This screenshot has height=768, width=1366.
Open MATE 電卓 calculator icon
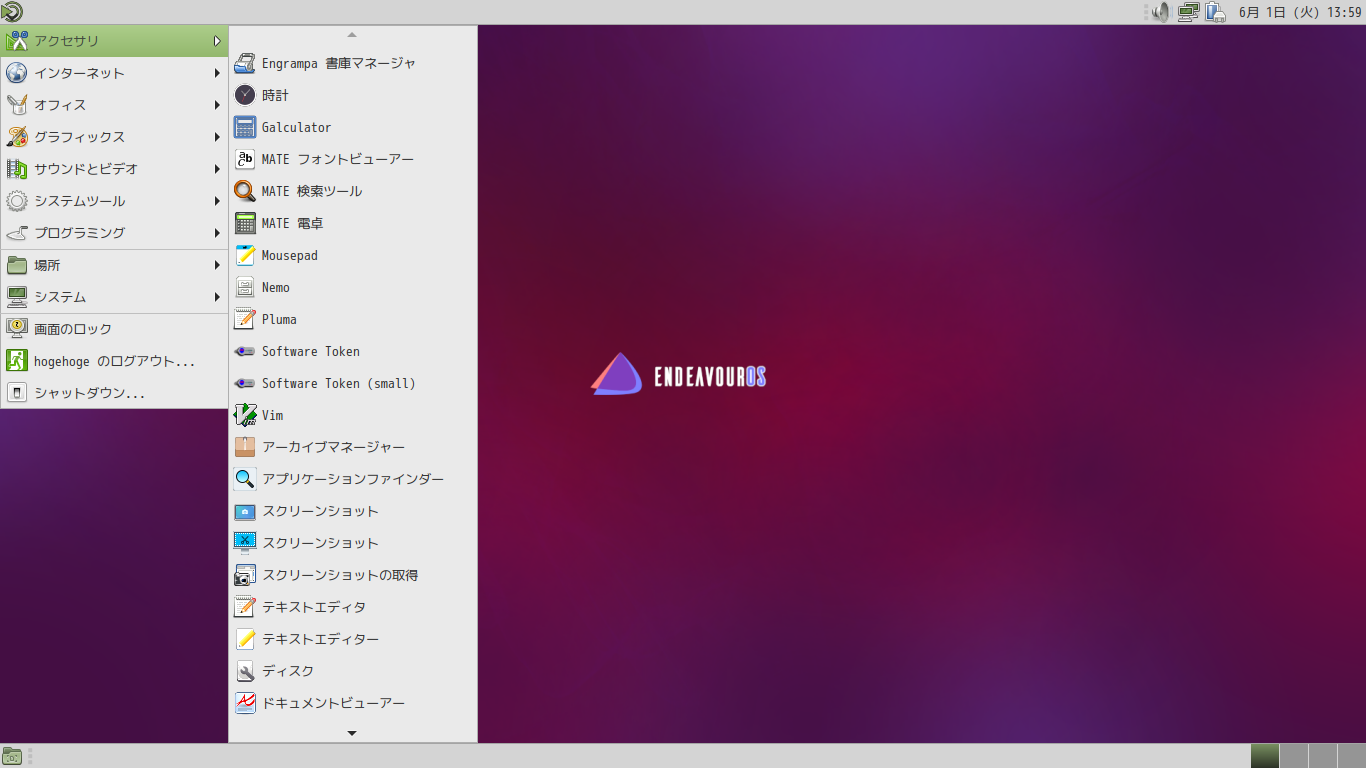click(245, 223)
